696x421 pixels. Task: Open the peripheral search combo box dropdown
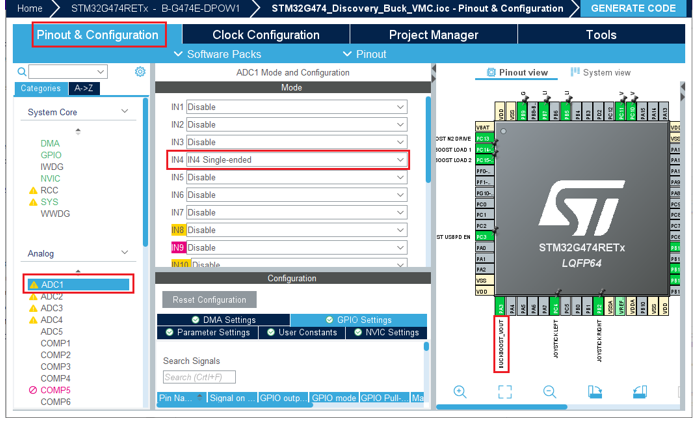tap(101, 71)
